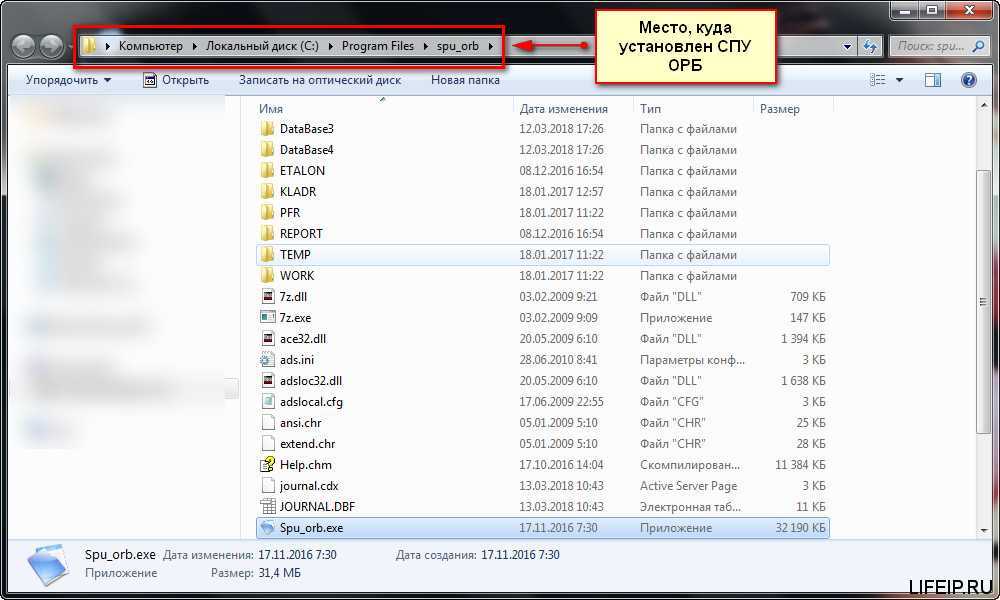Select the DataBase3 folder
The height and width of the screenshot is (600, 1000).
(306, 129)
